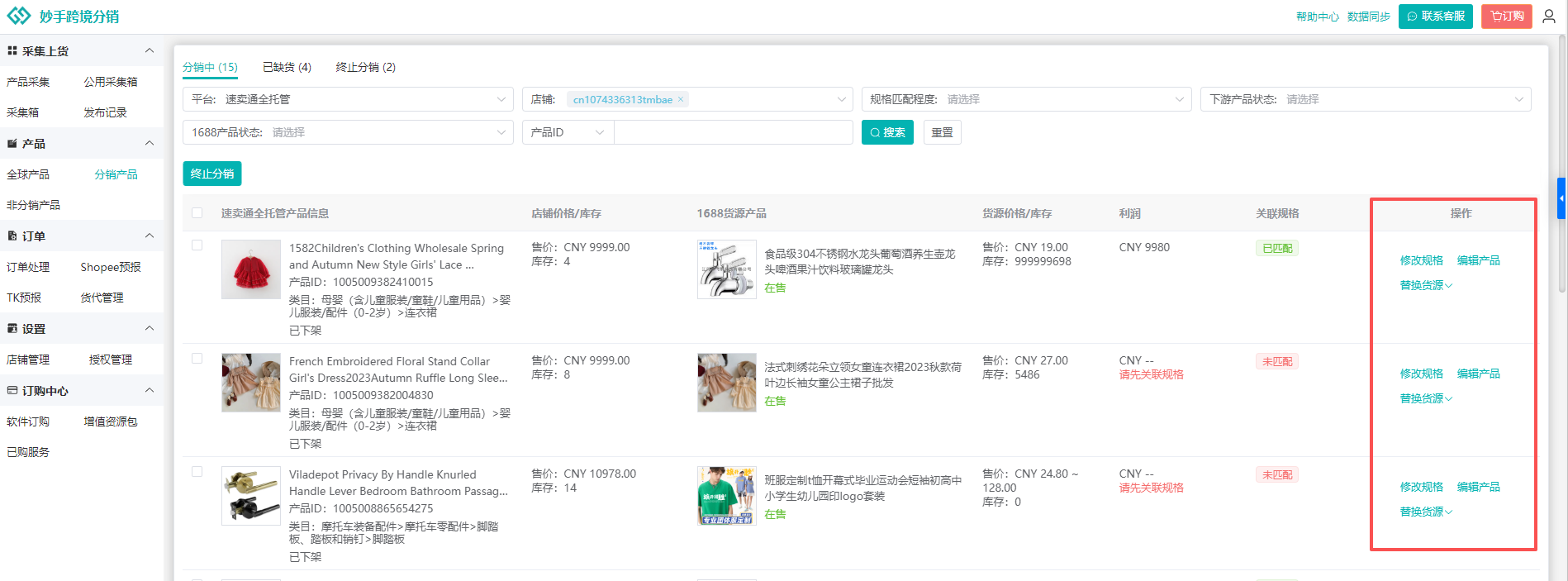Collapse the 订购中心 sidebar section

click(150, 391)
